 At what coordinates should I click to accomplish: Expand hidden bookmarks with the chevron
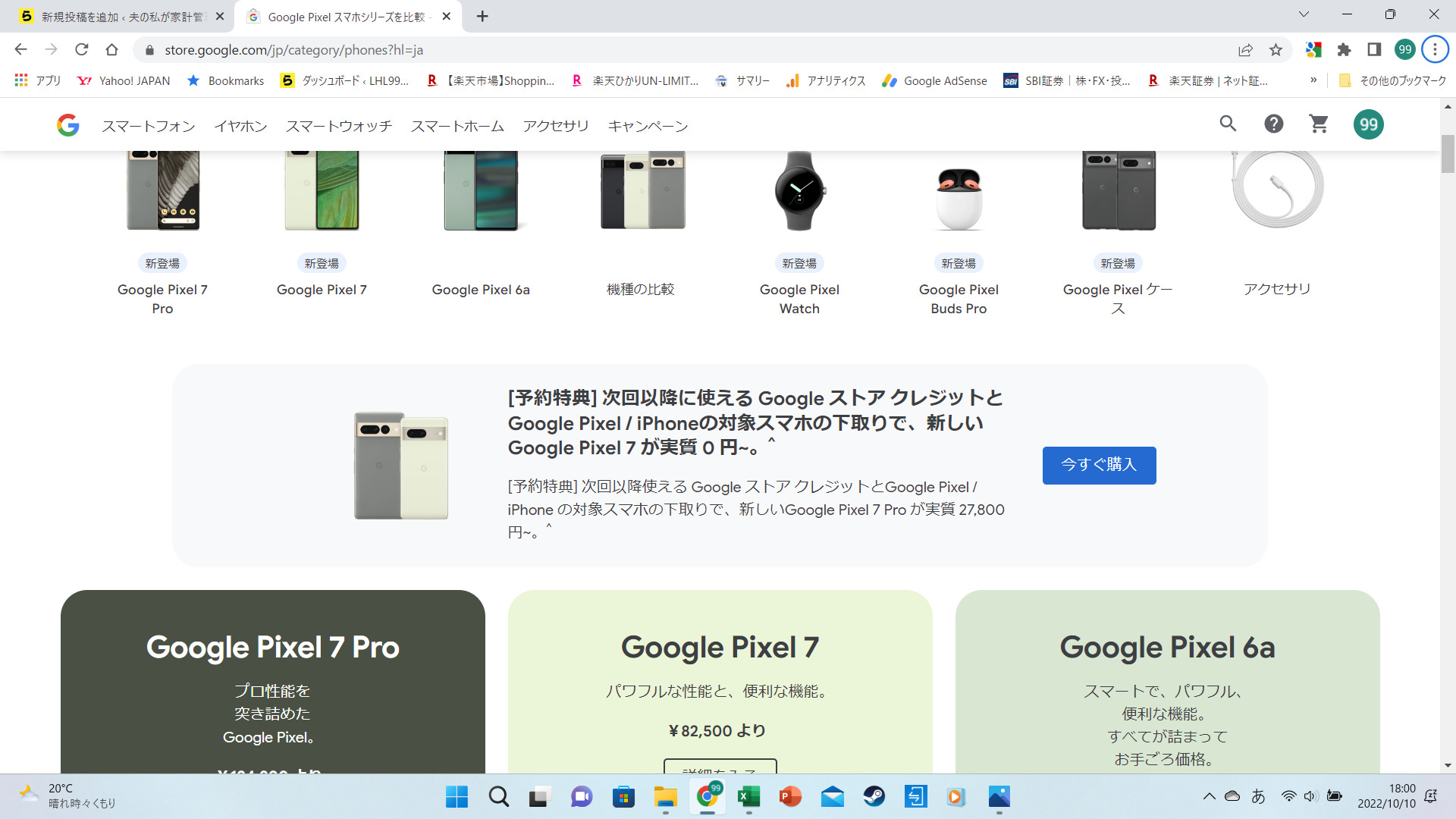(1313, 80)
